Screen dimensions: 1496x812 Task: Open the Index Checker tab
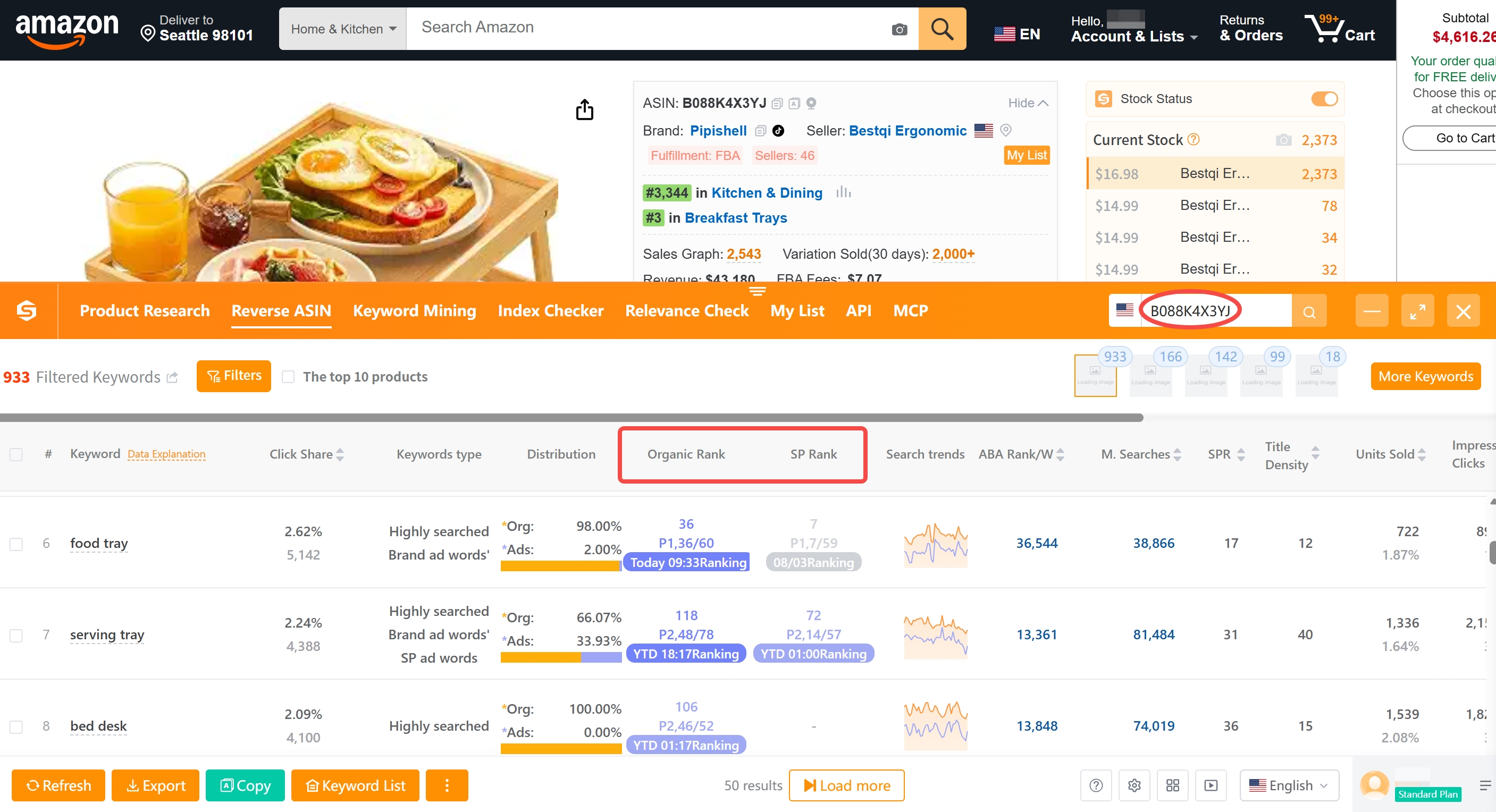(551, 310)
